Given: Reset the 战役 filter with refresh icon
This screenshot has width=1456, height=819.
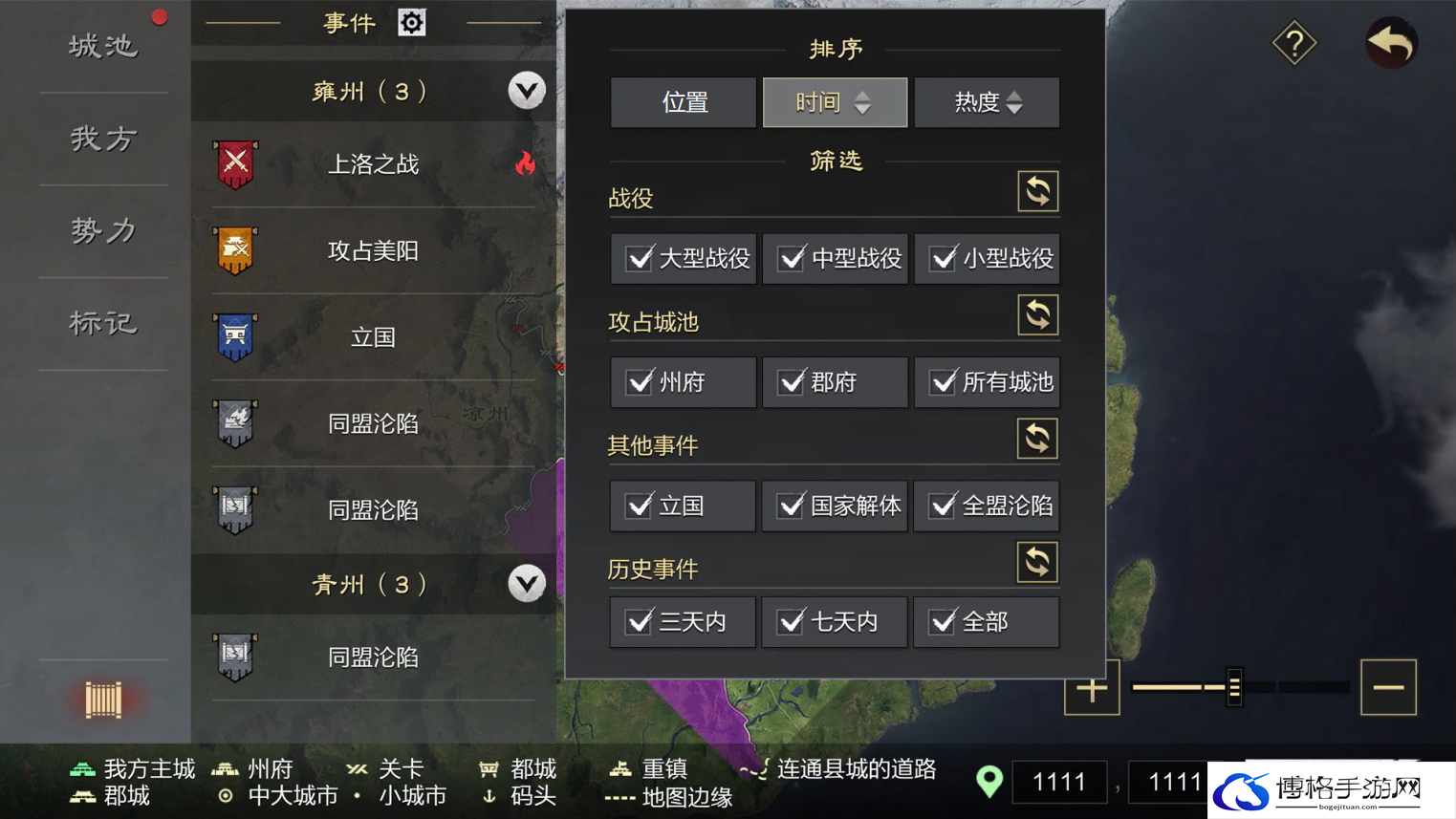Looking at the screenshot, I should [1037, 191].
